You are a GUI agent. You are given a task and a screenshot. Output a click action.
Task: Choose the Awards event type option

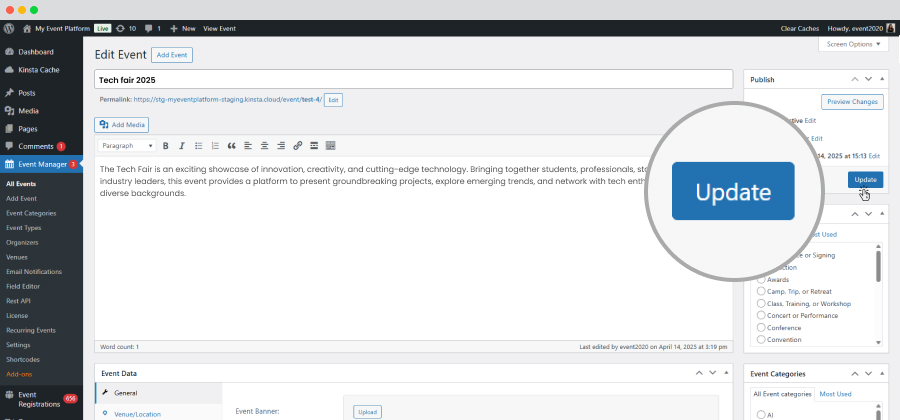coord(761,279)
